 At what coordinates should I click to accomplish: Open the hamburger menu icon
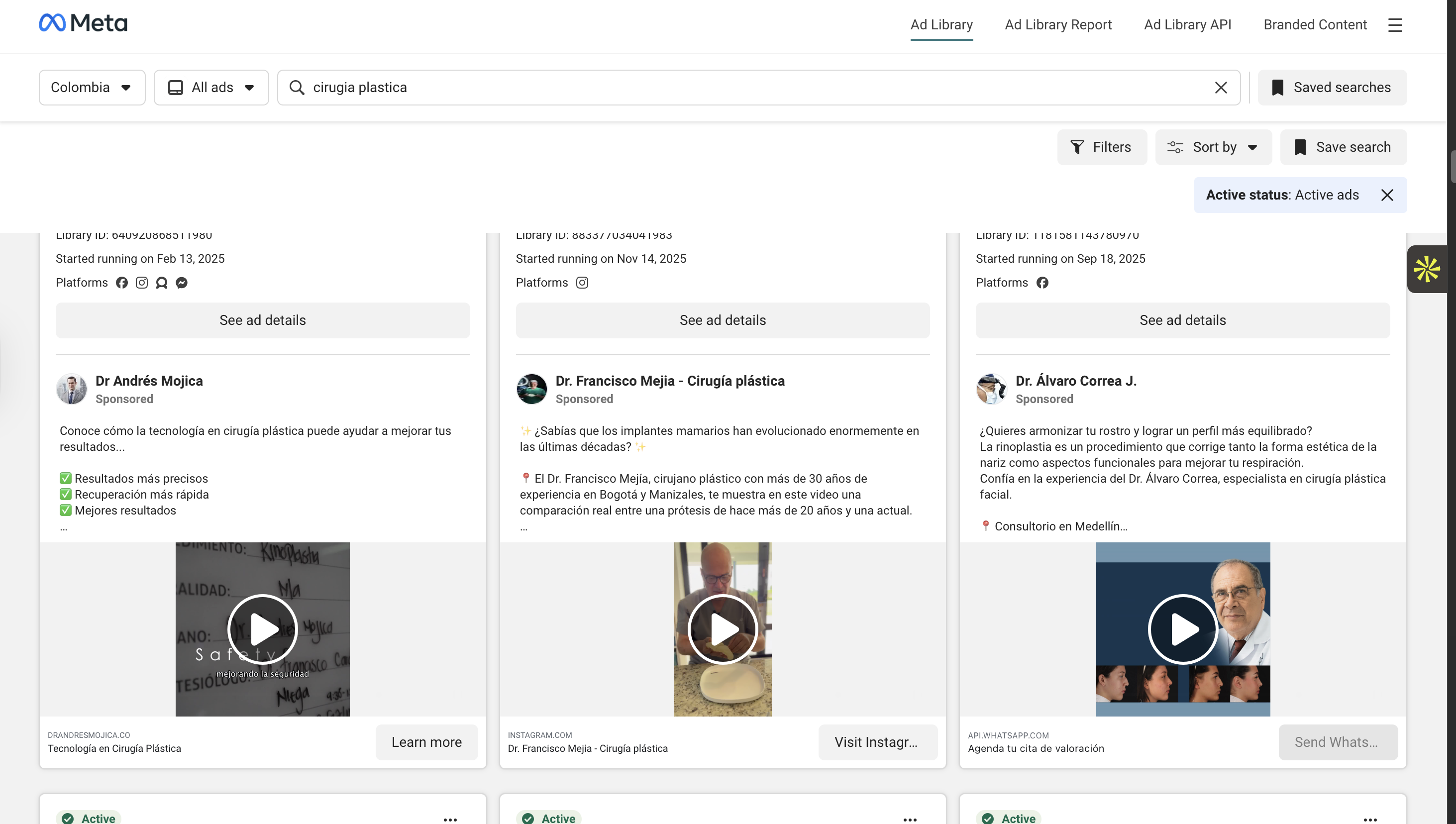[x=1395, y=25]
